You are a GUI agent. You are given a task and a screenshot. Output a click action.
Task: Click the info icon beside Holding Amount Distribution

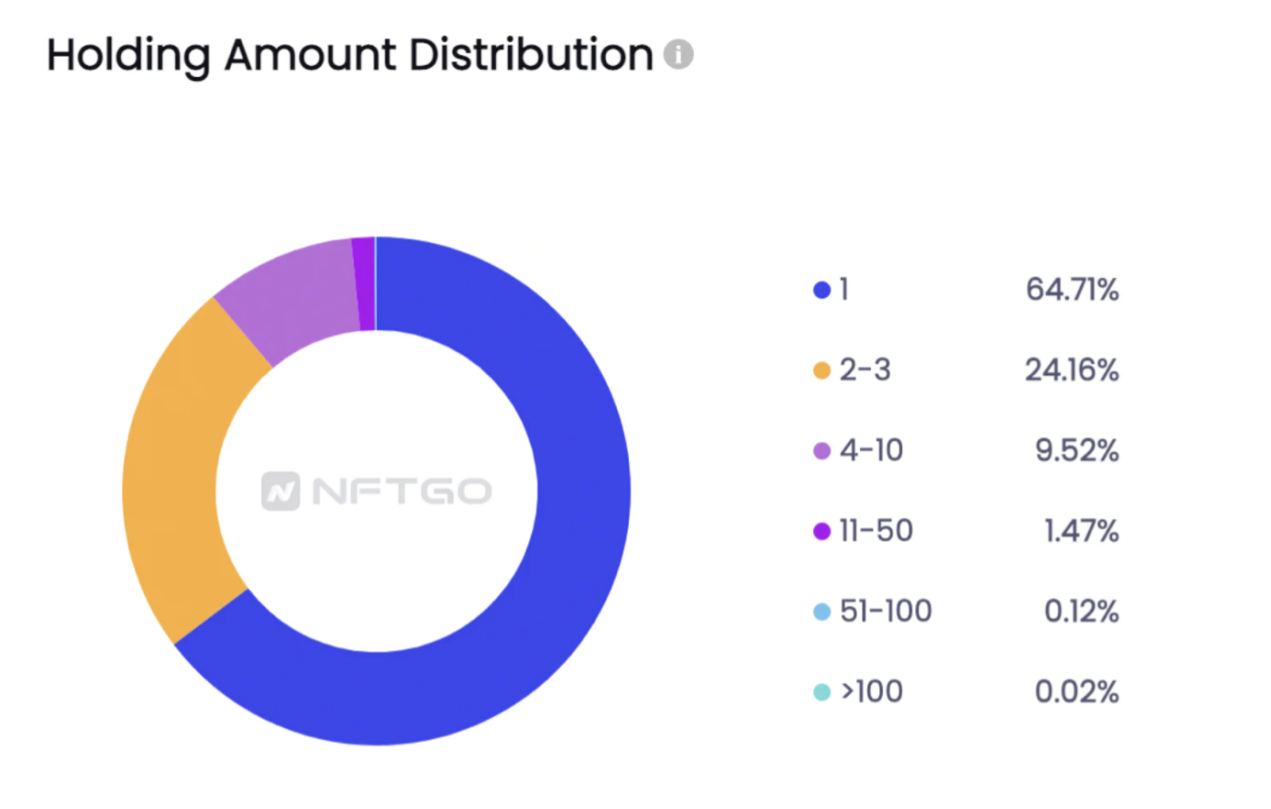[678, 55]
